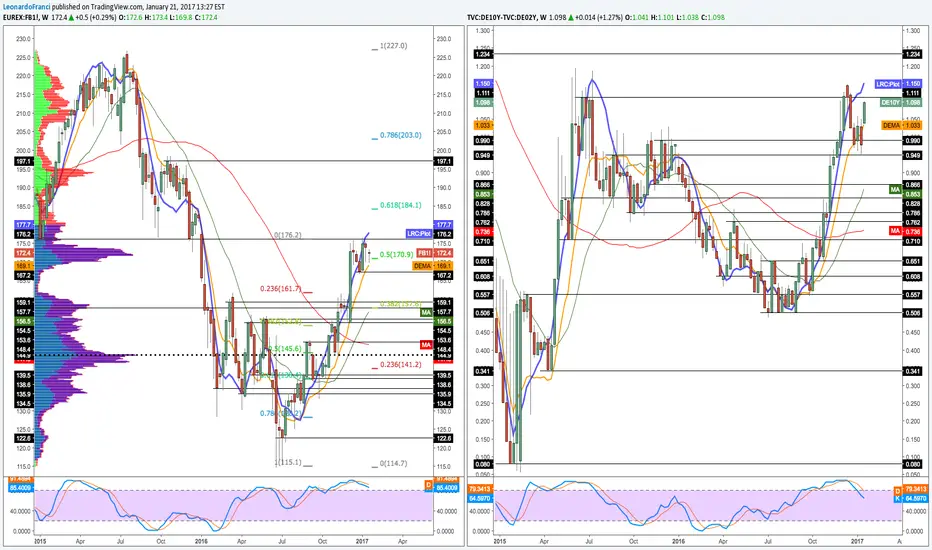This screenshot has height=550, width=932.
Task: Click the 0.236(161.7) Fibonacci level label
Action: [281, 289]
